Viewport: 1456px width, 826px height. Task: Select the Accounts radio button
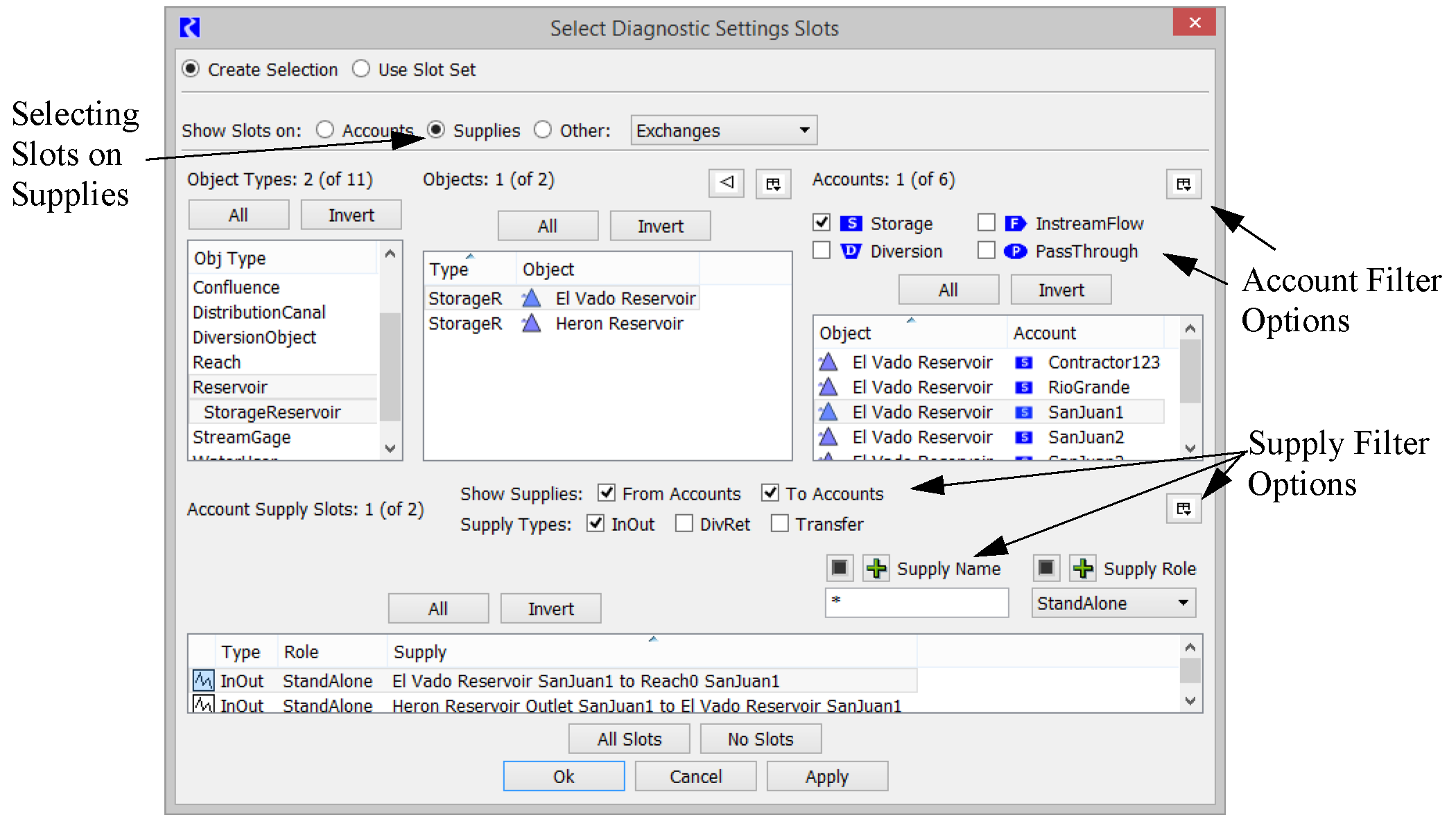tap(324, 130)
